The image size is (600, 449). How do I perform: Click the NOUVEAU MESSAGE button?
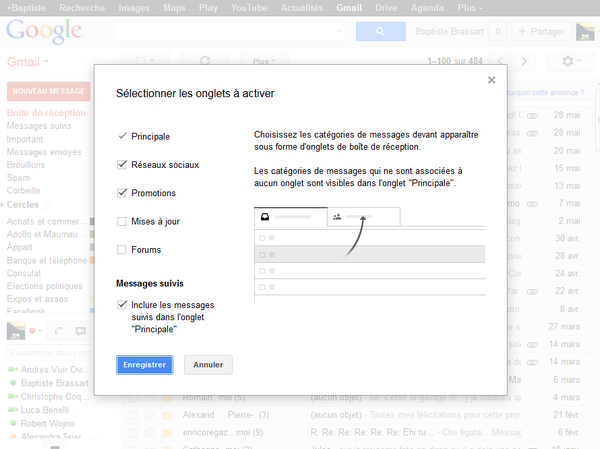pyautogui.click(x=49, y=91)
